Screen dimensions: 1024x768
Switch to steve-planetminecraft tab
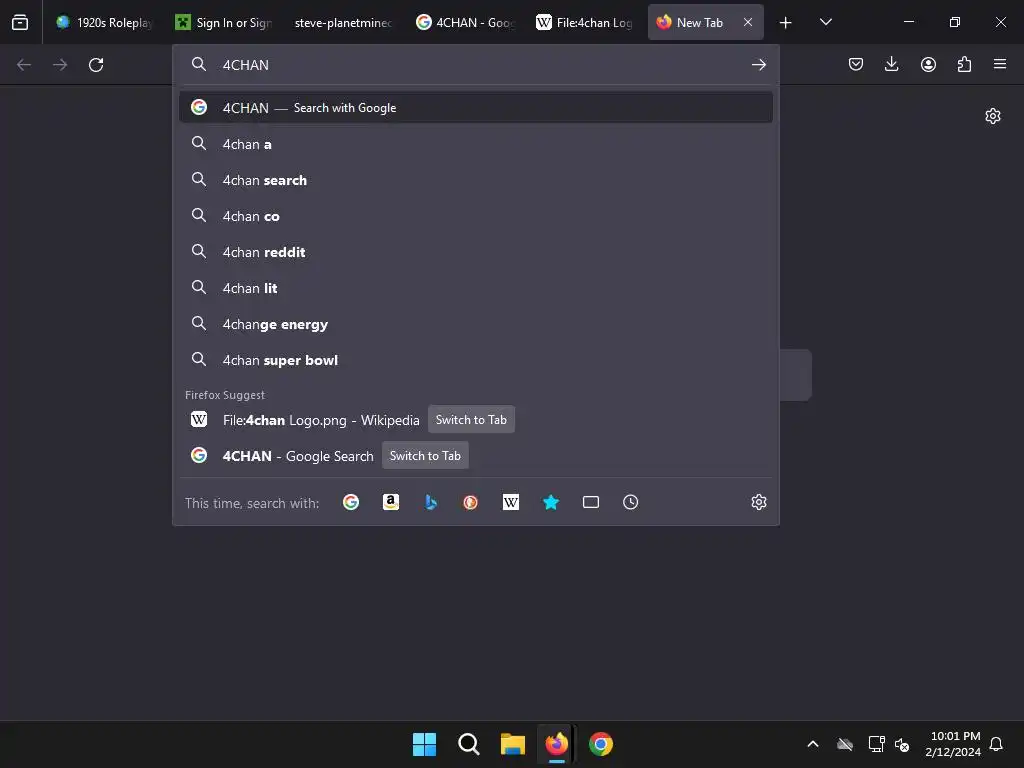(x=343, y=22)
